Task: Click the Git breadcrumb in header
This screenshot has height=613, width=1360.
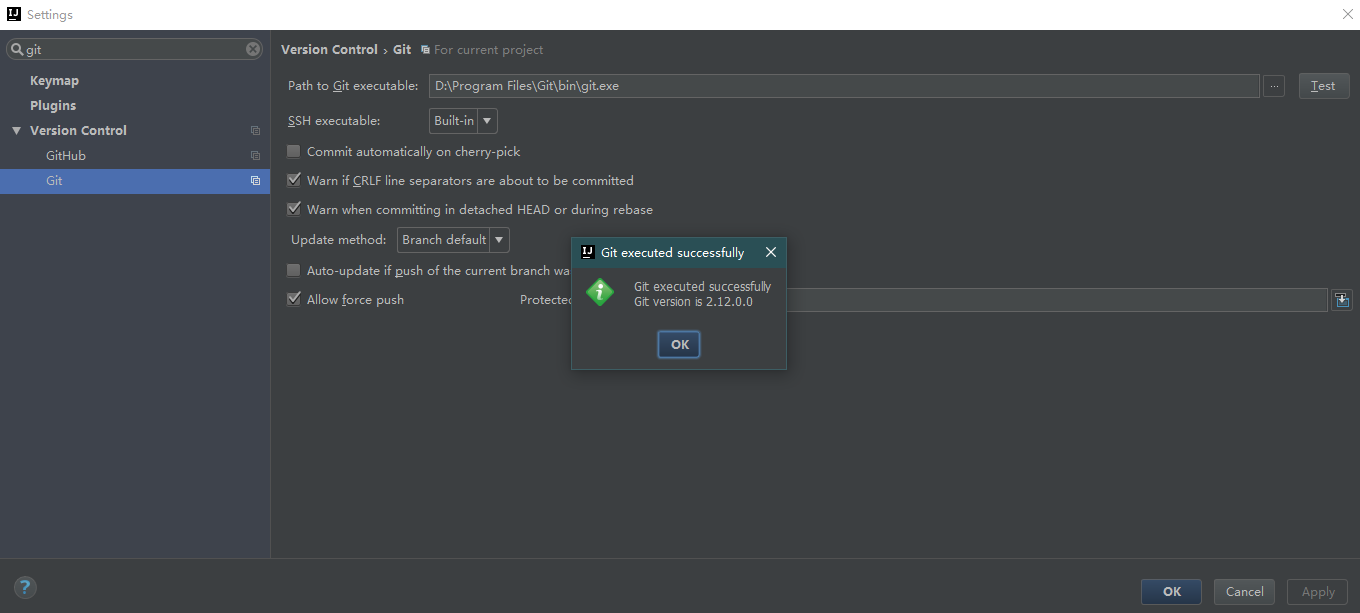Action: pyautogui.click(x=402, y=50)
